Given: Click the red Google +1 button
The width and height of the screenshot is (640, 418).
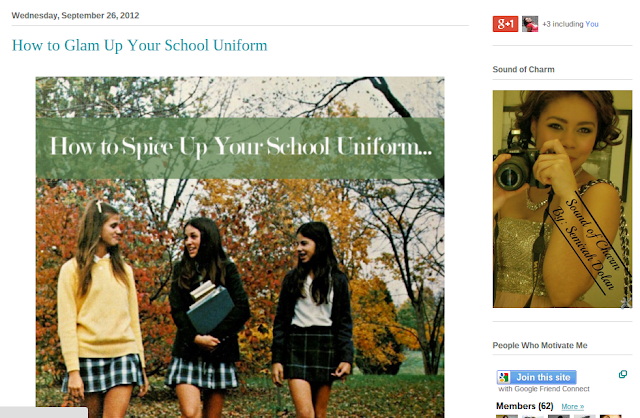Looking at the screenshot, I should pyautogui.click(x=505, y=24).
